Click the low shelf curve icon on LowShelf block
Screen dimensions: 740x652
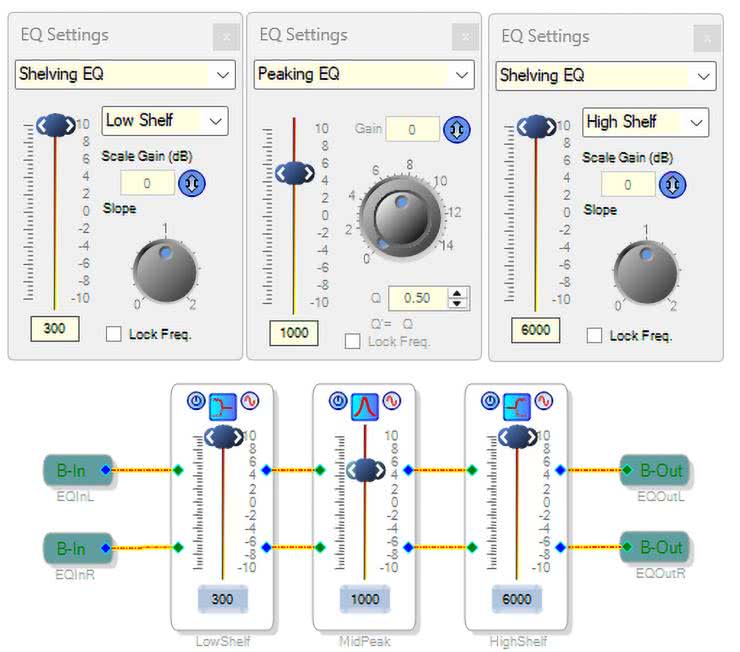point(222,403)
